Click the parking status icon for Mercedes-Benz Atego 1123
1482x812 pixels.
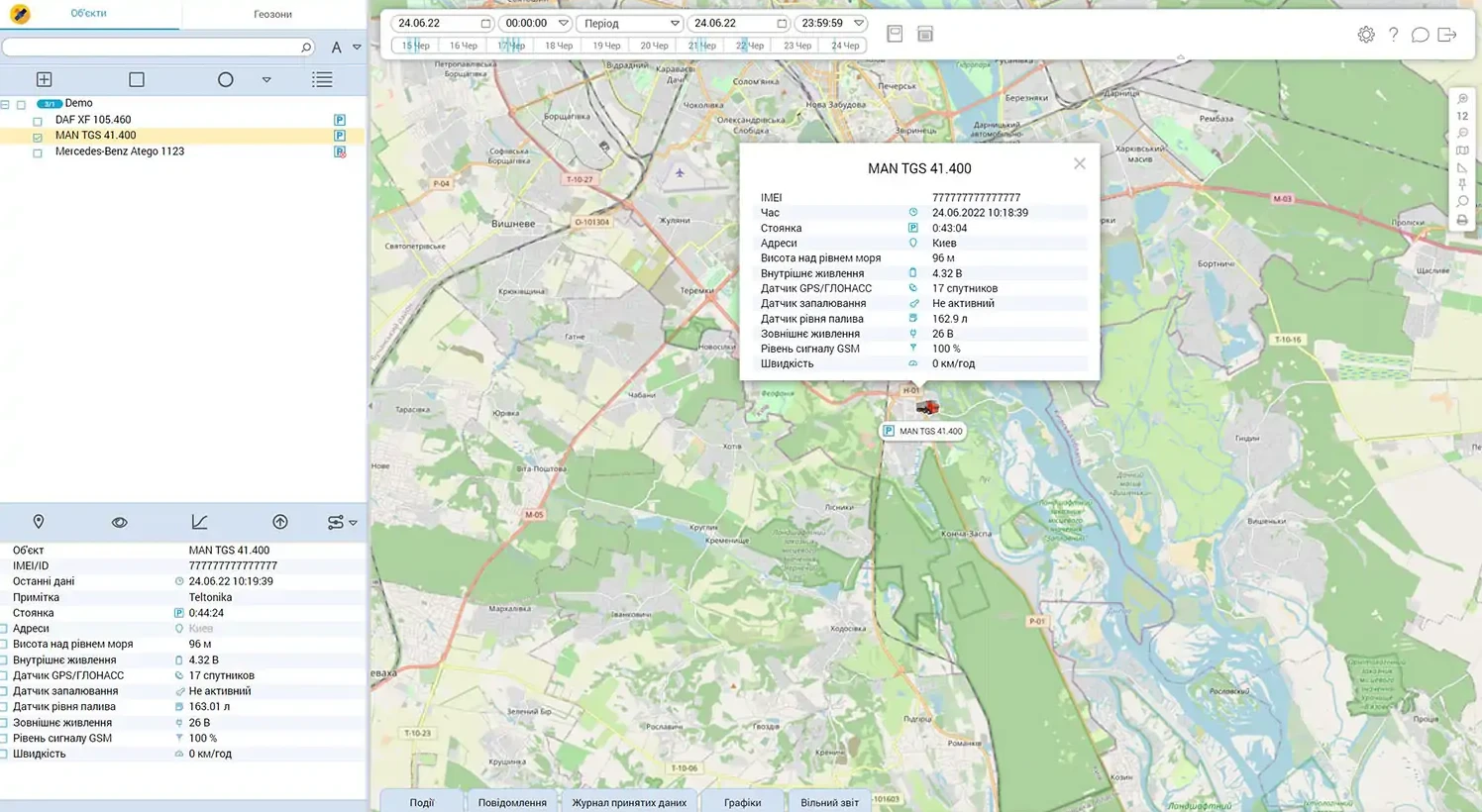click(x=340, y=152)
